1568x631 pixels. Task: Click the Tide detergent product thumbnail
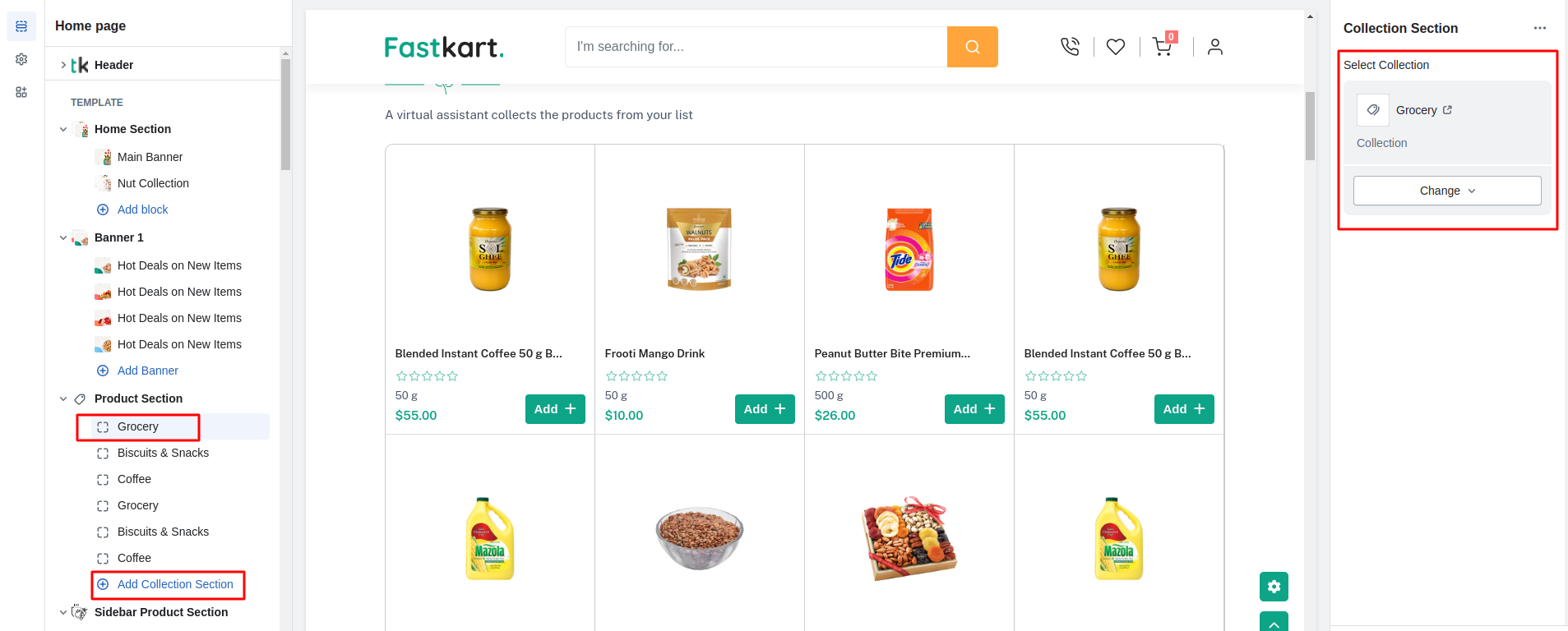coord(909,250)
